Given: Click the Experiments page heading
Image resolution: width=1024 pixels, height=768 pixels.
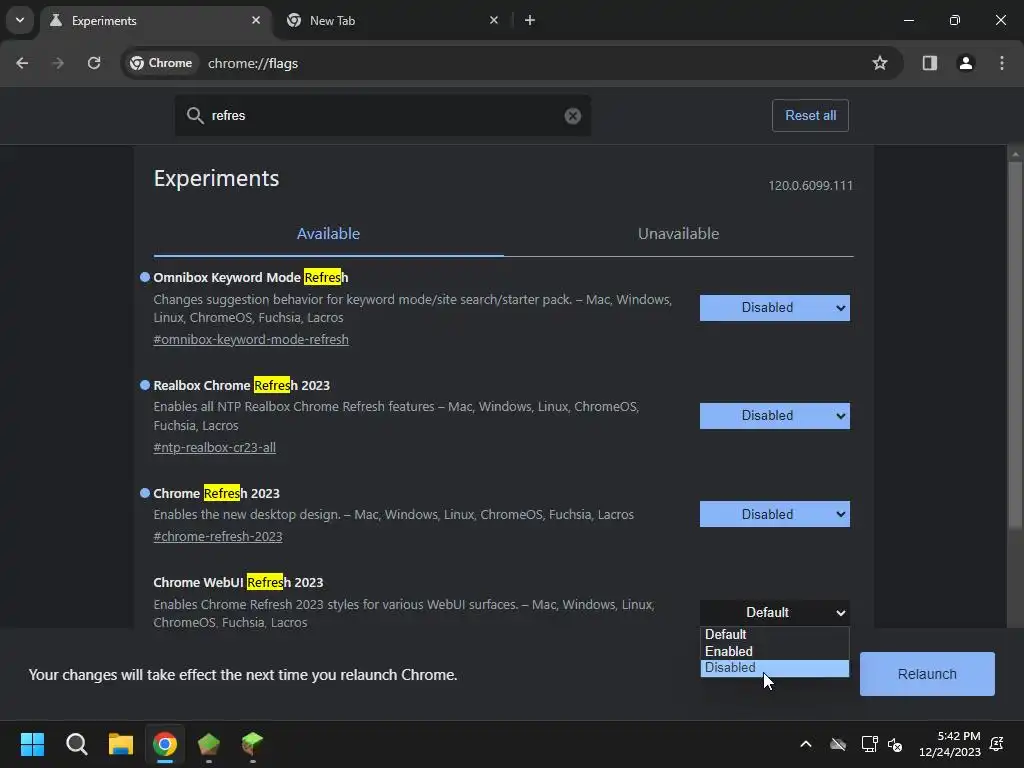Looking at the screenshot, I should (x=216, y=178).
